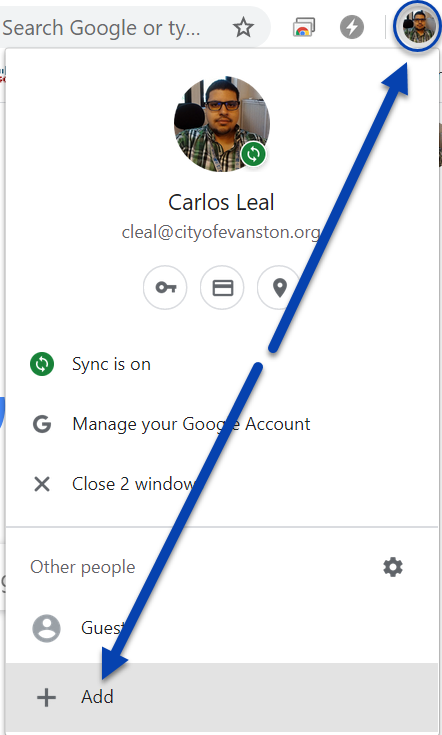
Task: Switch to the Guest profile
Action: [222, 628]
